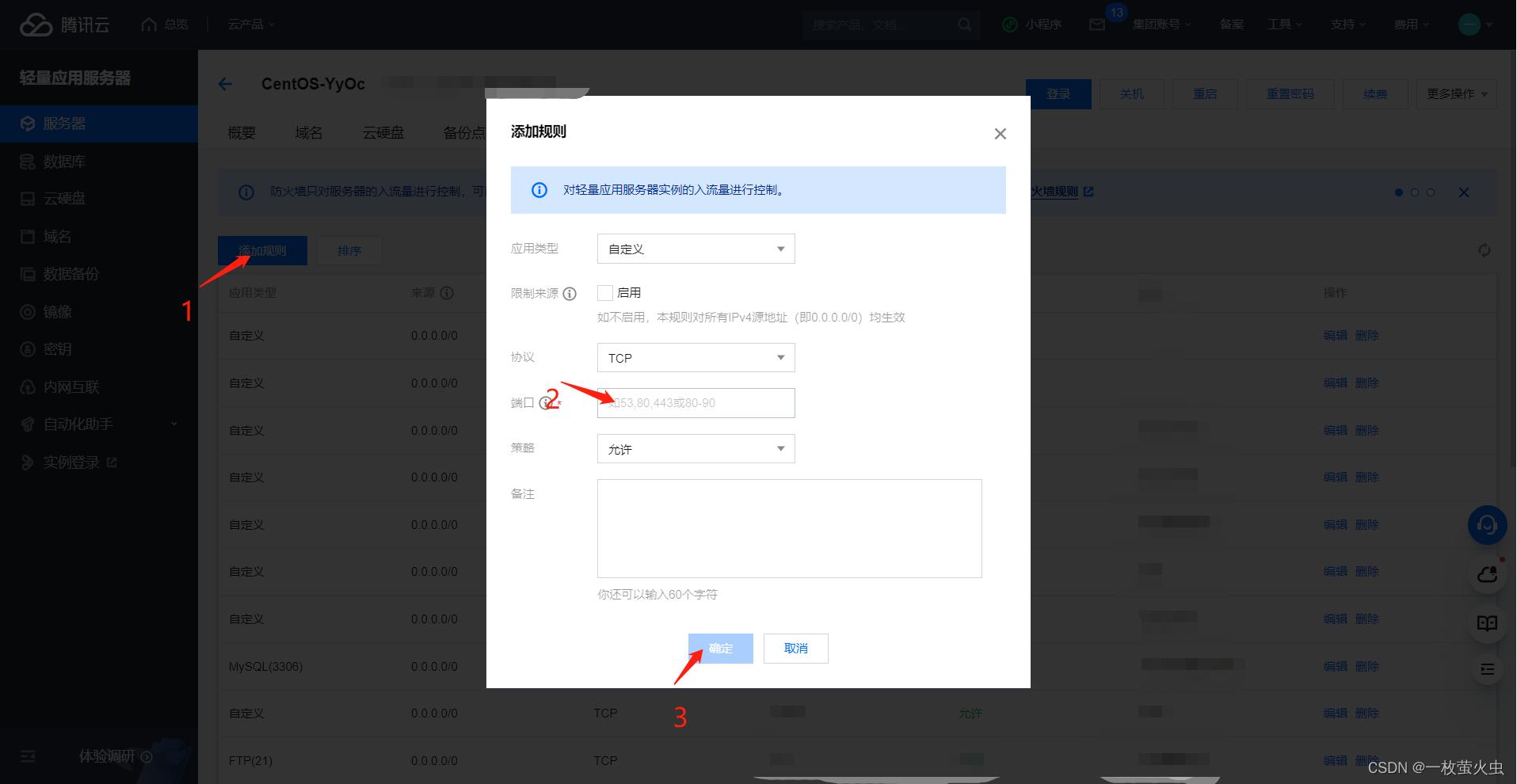Click the 排序 button
The height and width of the screenshot is (784, 1517).
pyautogui.click(x=349, y=250)
